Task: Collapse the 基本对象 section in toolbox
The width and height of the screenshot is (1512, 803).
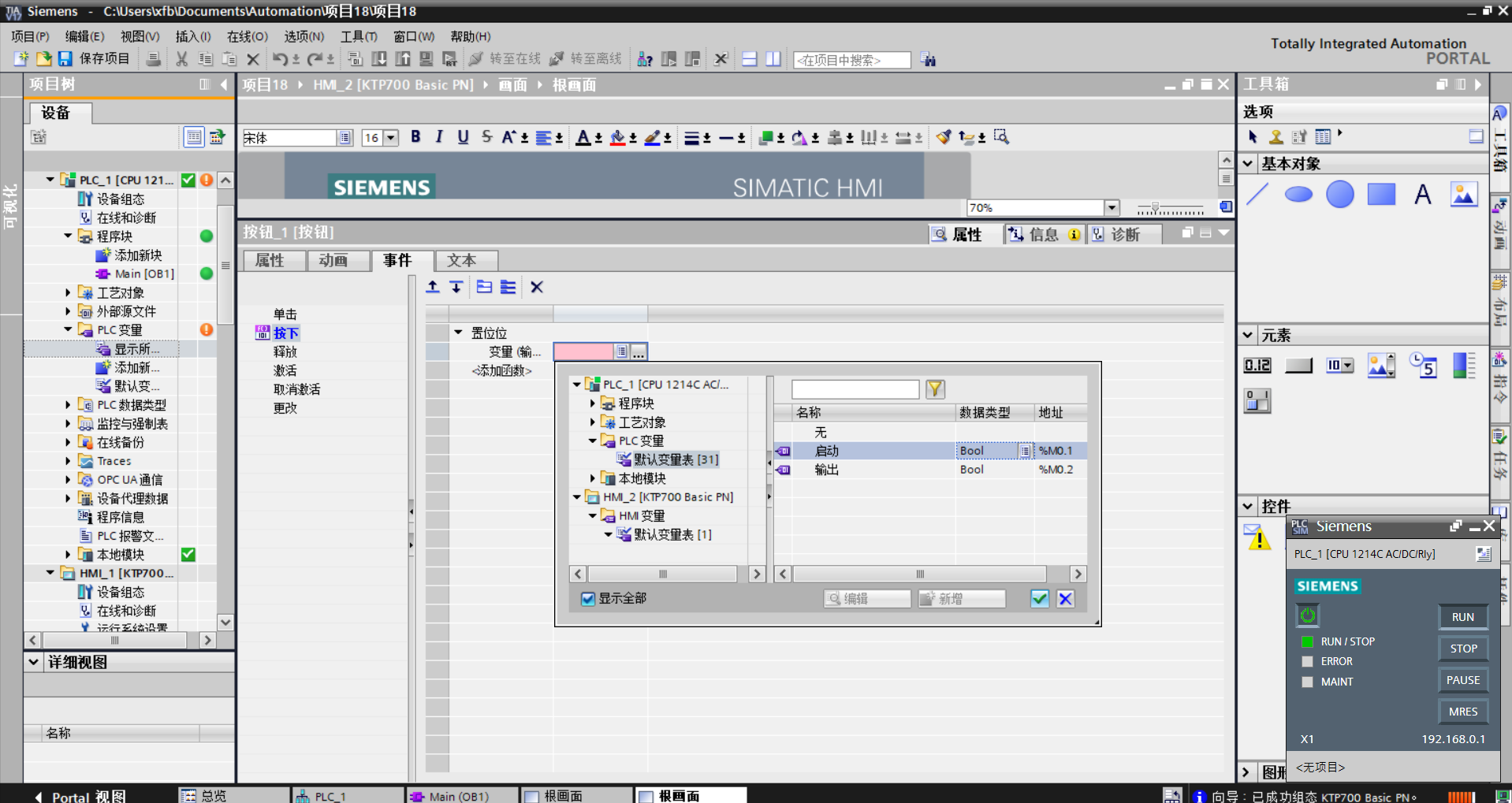Action: (x=1248, y=164)
